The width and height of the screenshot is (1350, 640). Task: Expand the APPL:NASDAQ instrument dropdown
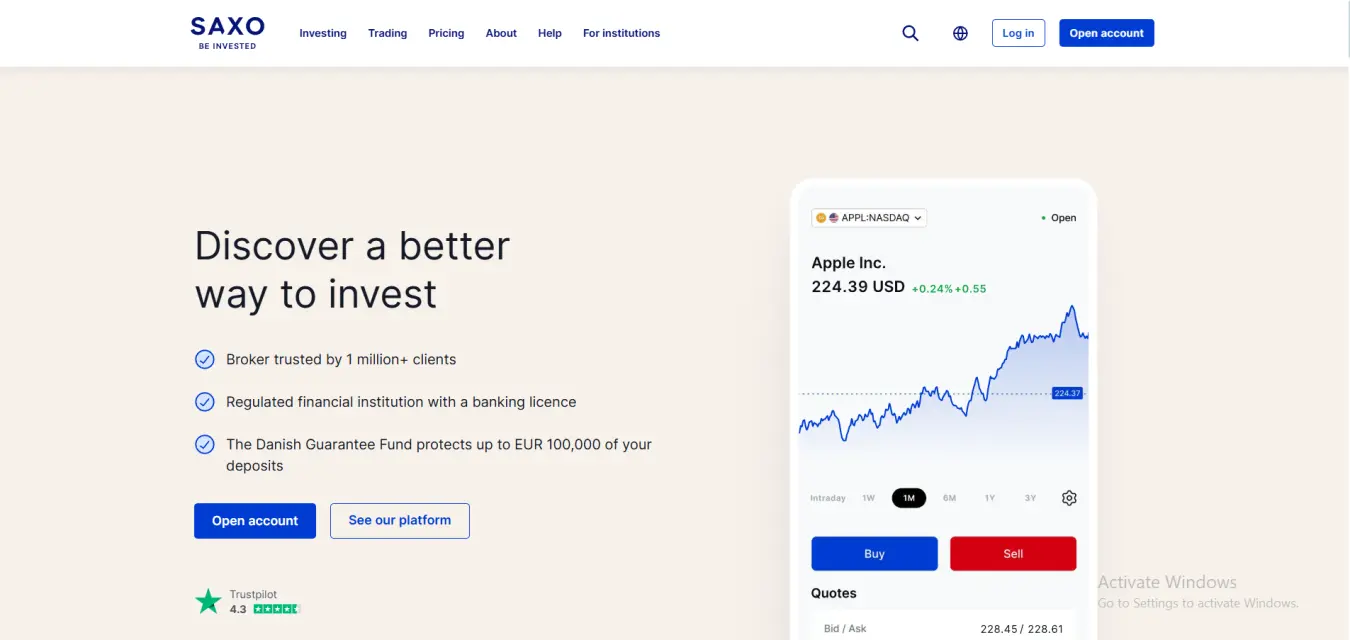(x=869, y=217)
